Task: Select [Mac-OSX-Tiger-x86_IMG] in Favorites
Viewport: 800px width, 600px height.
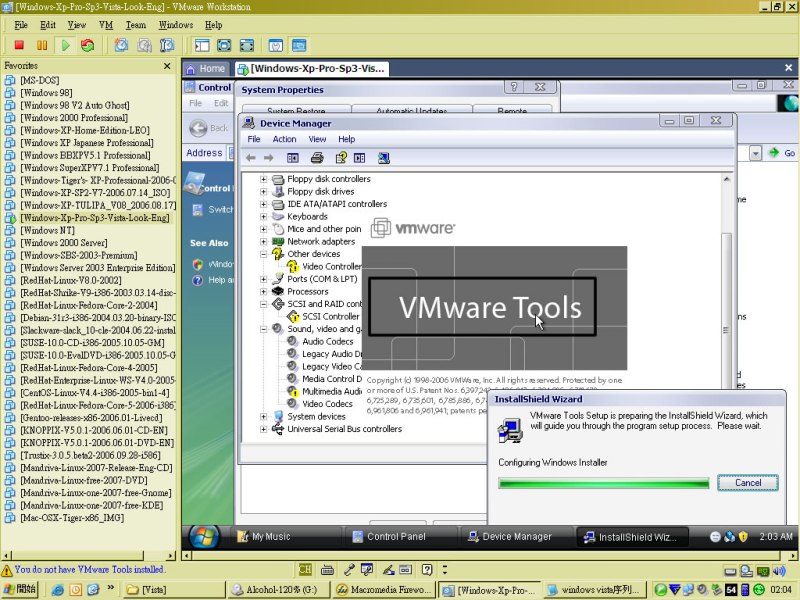Action: tap(72, 518)
